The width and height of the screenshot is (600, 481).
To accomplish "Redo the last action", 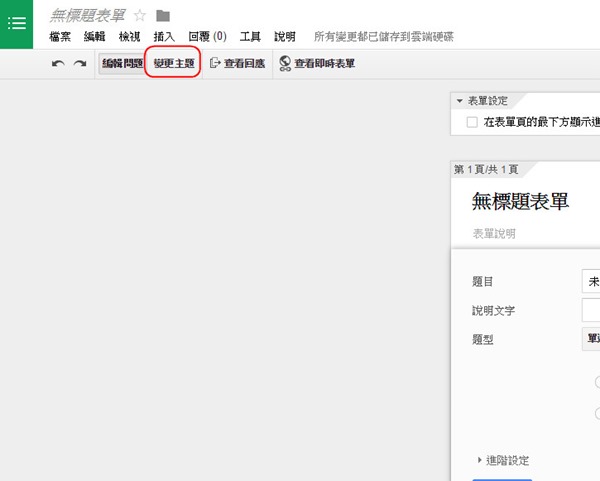I will (80, 63).
